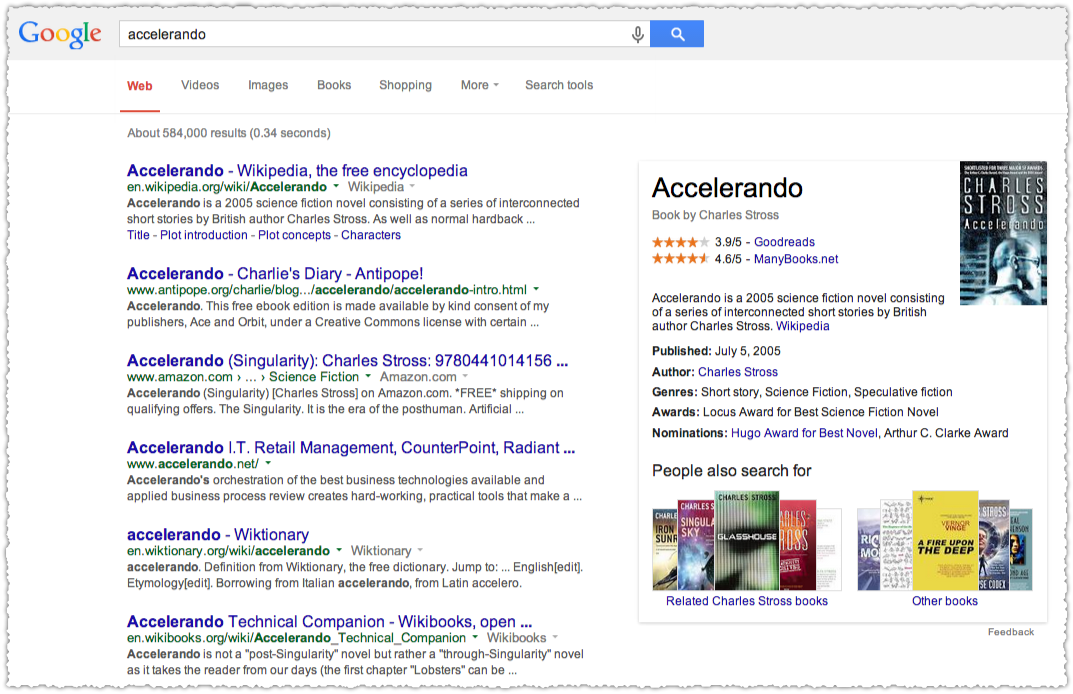Open Goodreads rating link
This screenshot has width=1073, height=694.
(x=784, y=242)
